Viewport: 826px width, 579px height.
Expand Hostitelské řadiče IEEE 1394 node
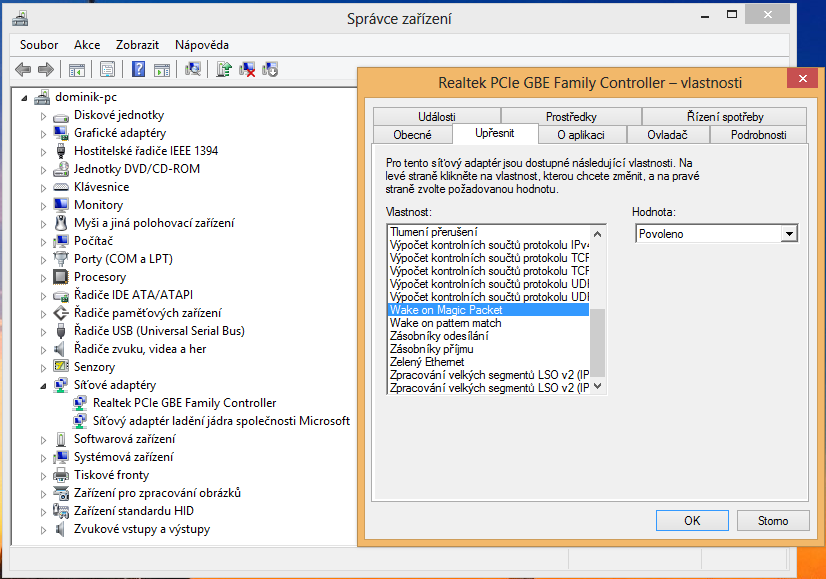click(43, 152)
